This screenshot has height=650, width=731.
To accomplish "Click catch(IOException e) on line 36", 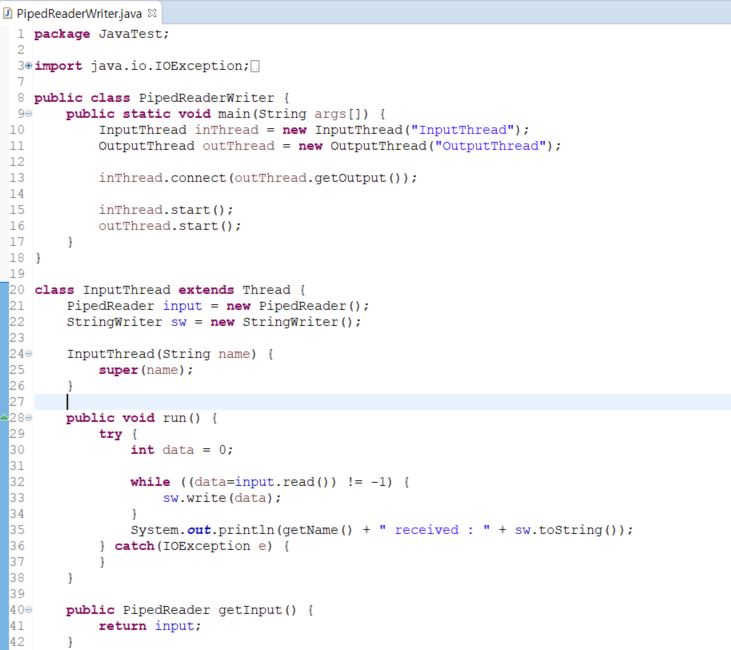I will (193, 546).
